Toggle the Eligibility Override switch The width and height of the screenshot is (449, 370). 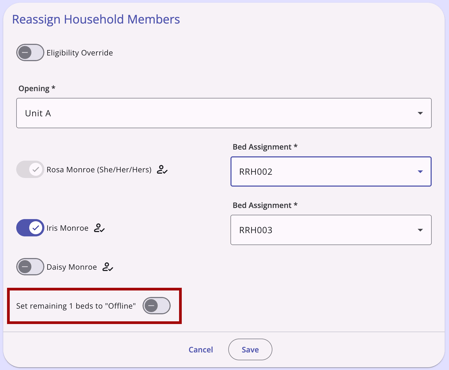(x=30, y=52)
